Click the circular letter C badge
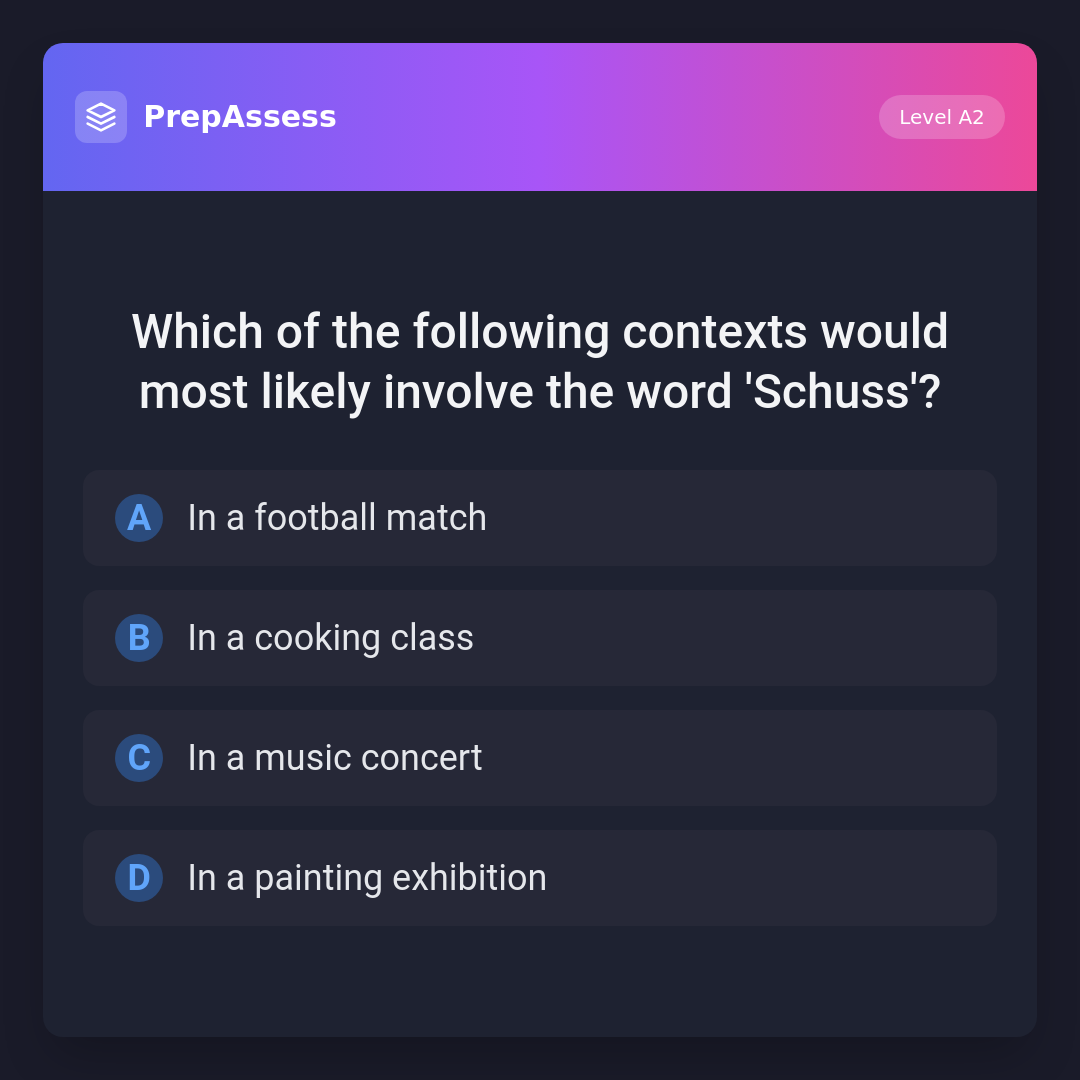The width and height of the screenshot is (1080, 1080). coord(139,758)
